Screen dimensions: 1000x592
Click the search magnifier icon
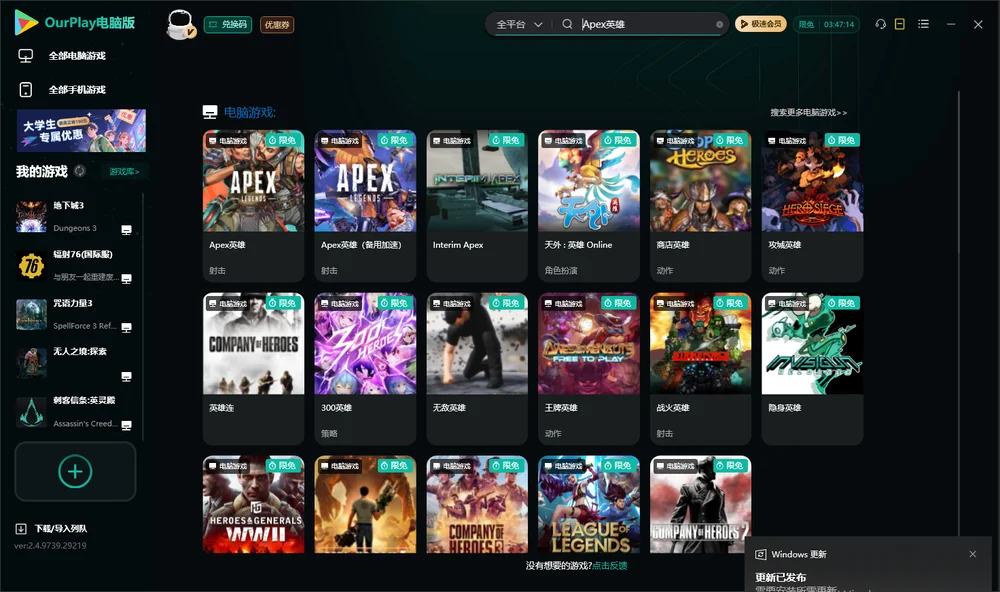click(567, 24)
